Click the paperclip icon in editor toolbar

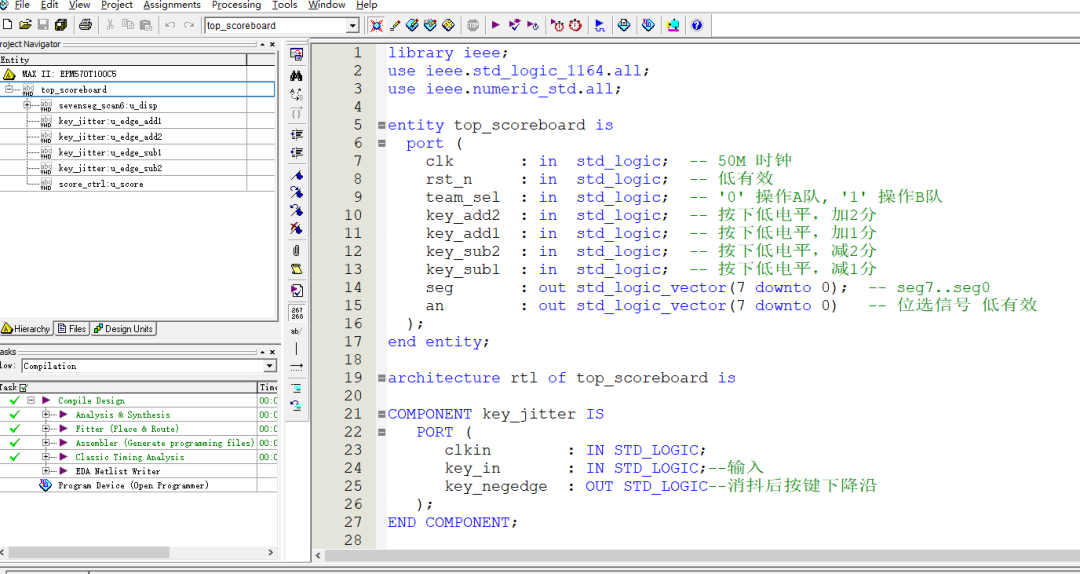click(296, 250)
